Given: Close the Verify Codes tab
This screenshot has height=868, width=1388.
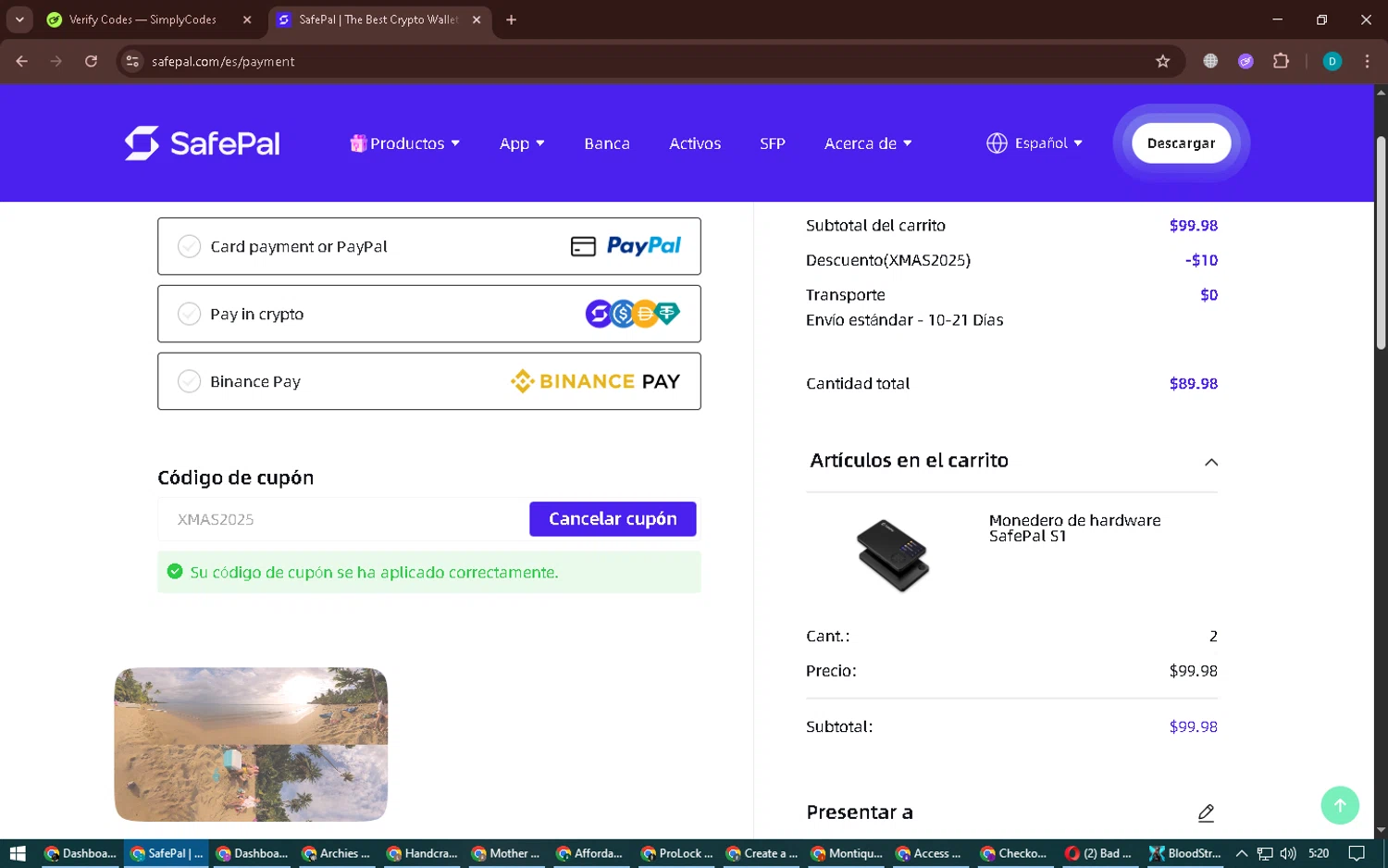Looking at the screenshot, I should [x=247, y=19].
